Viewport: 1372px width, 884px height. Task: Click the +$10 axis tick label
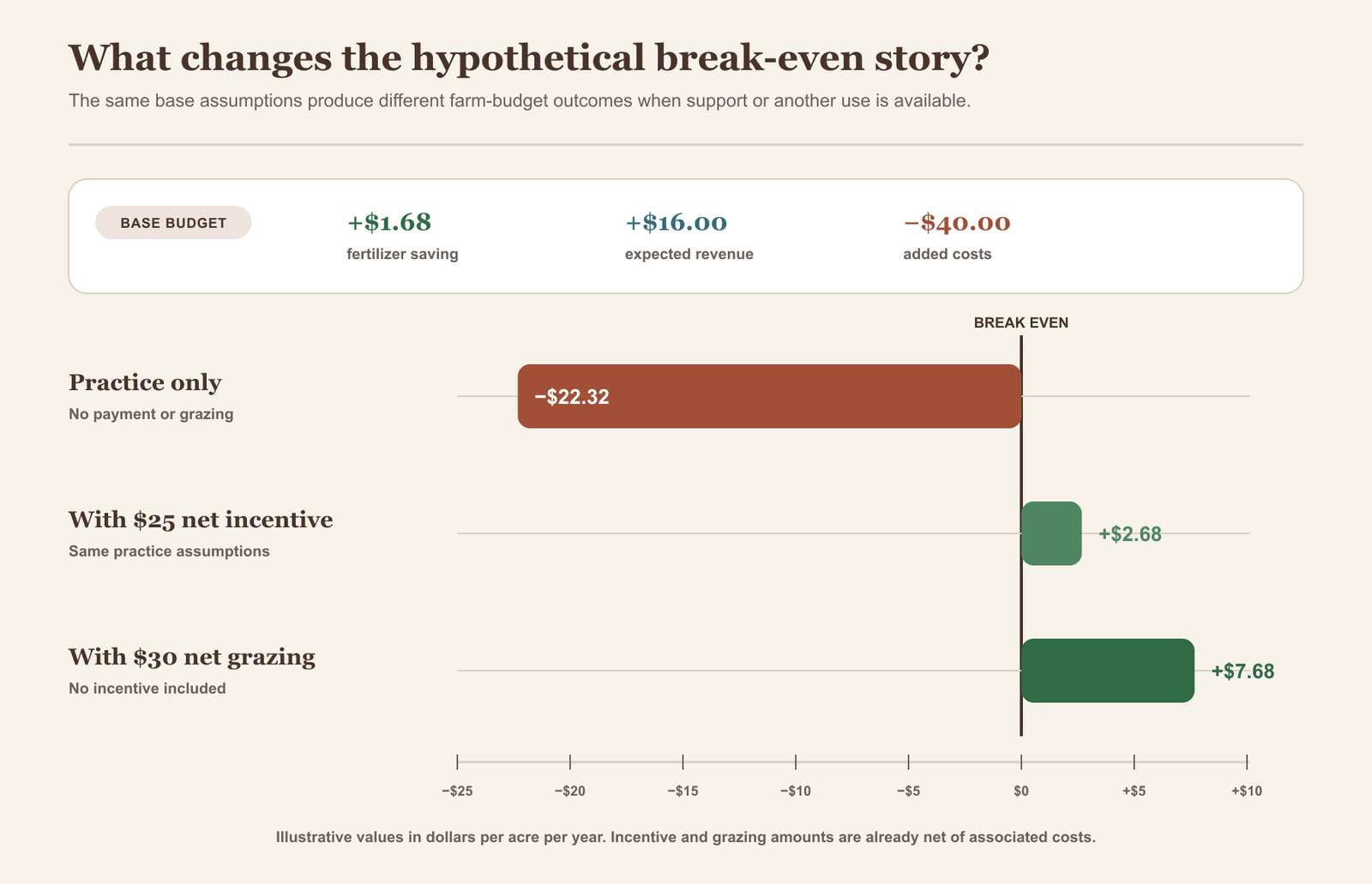coord(1247,791)
